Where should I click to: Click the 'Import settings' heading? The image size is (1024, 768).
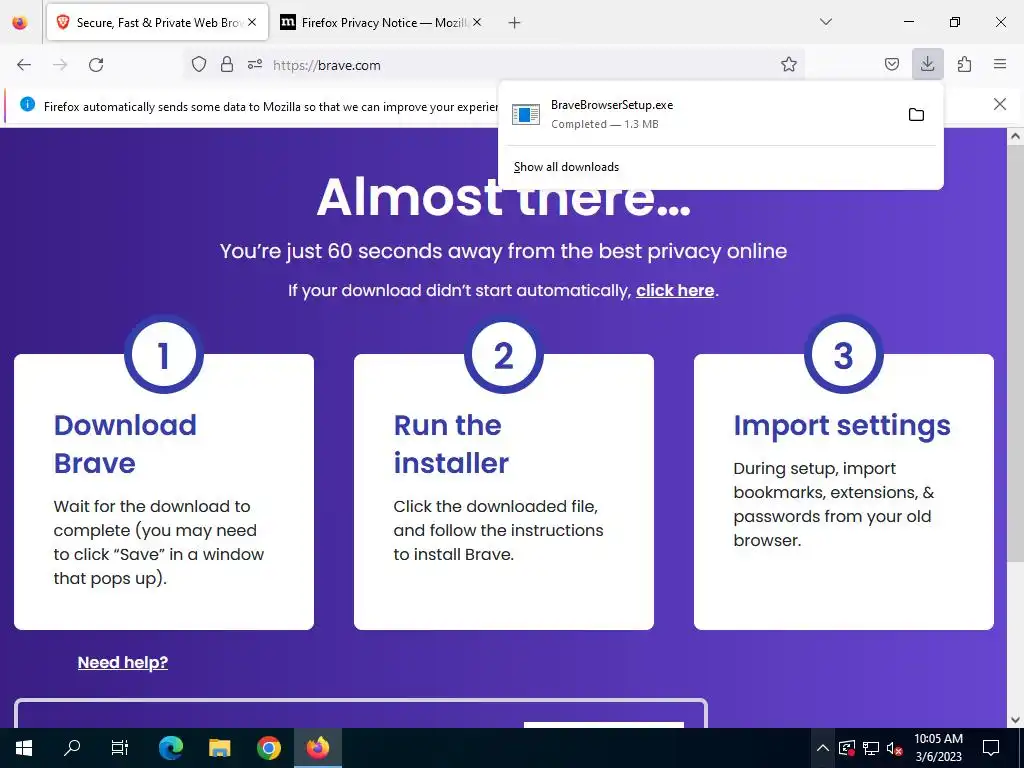click(x=842, y=425)
